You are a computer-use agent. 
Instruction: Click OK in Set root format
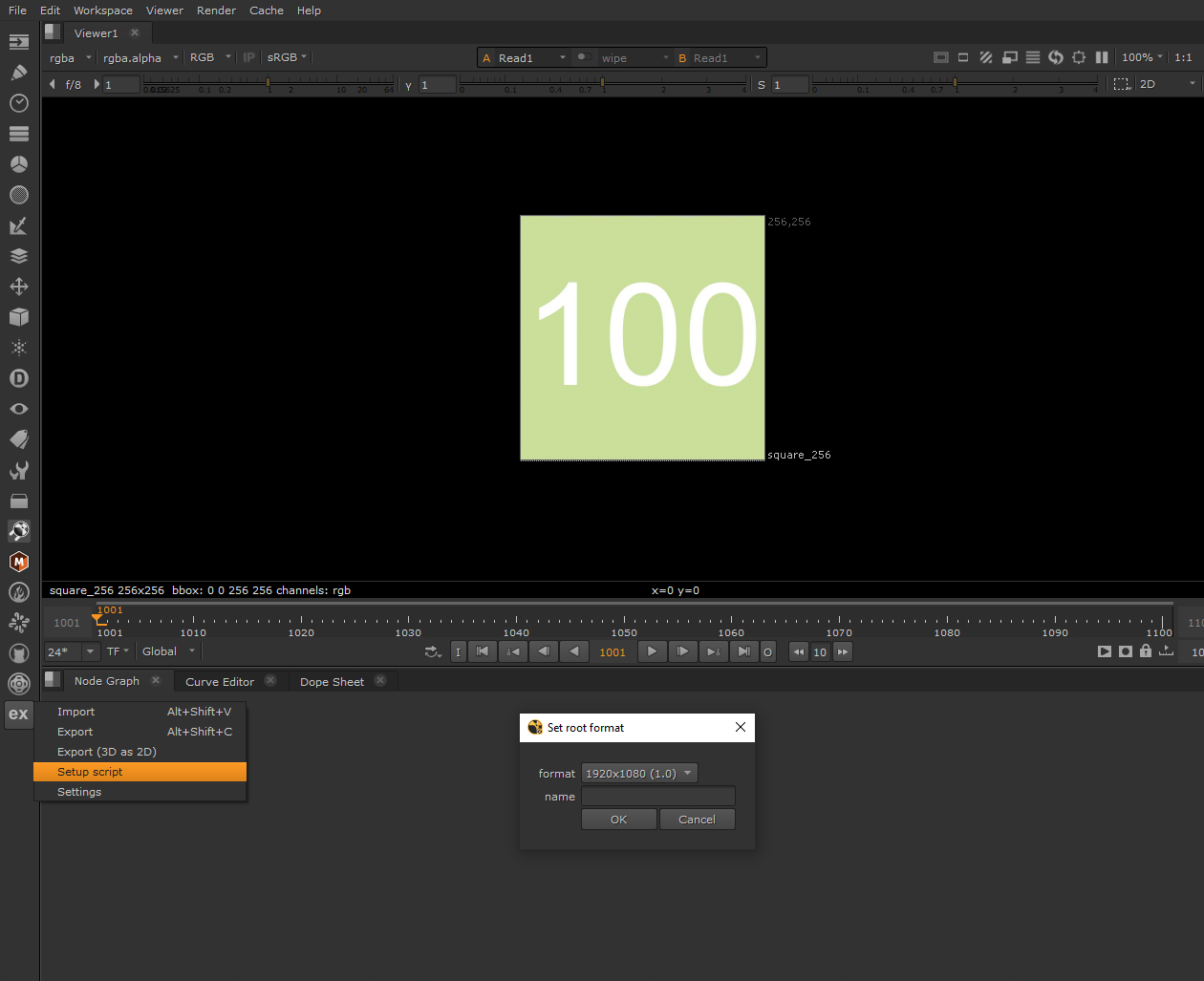tap(619, 820)
